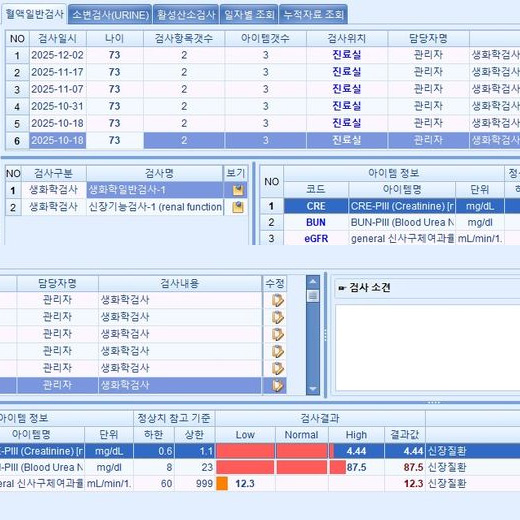Screen dimensions: 520x520
Task: Click the Normal column header
Action: click(x=302, y=435)
